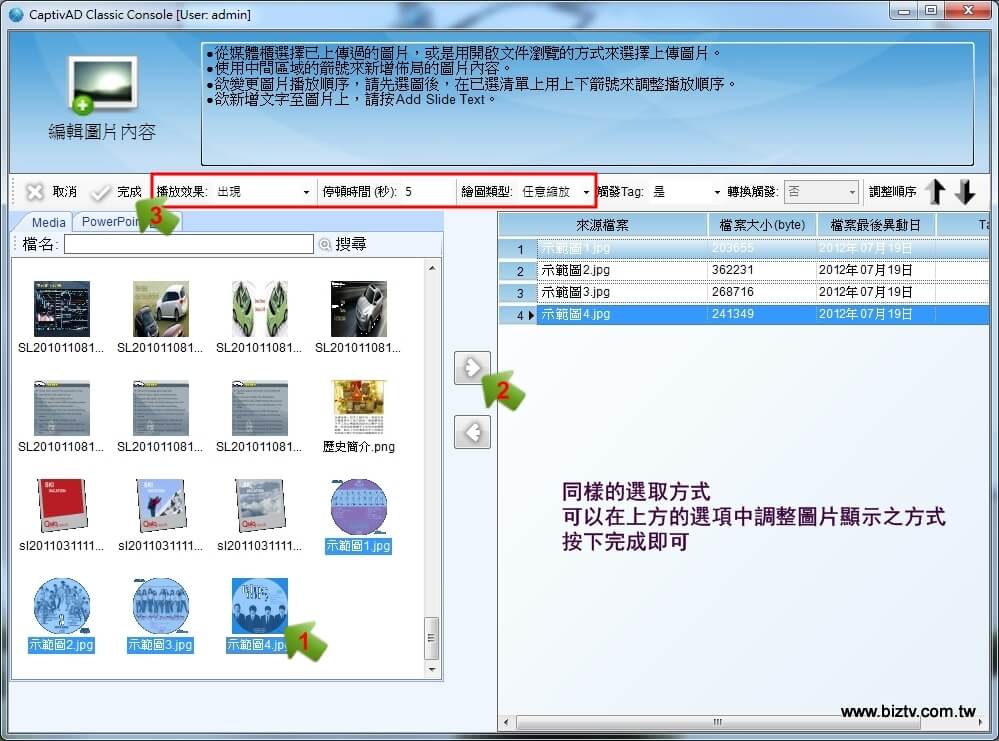Click the 取消 cancel icon

[x=34, y=192]
